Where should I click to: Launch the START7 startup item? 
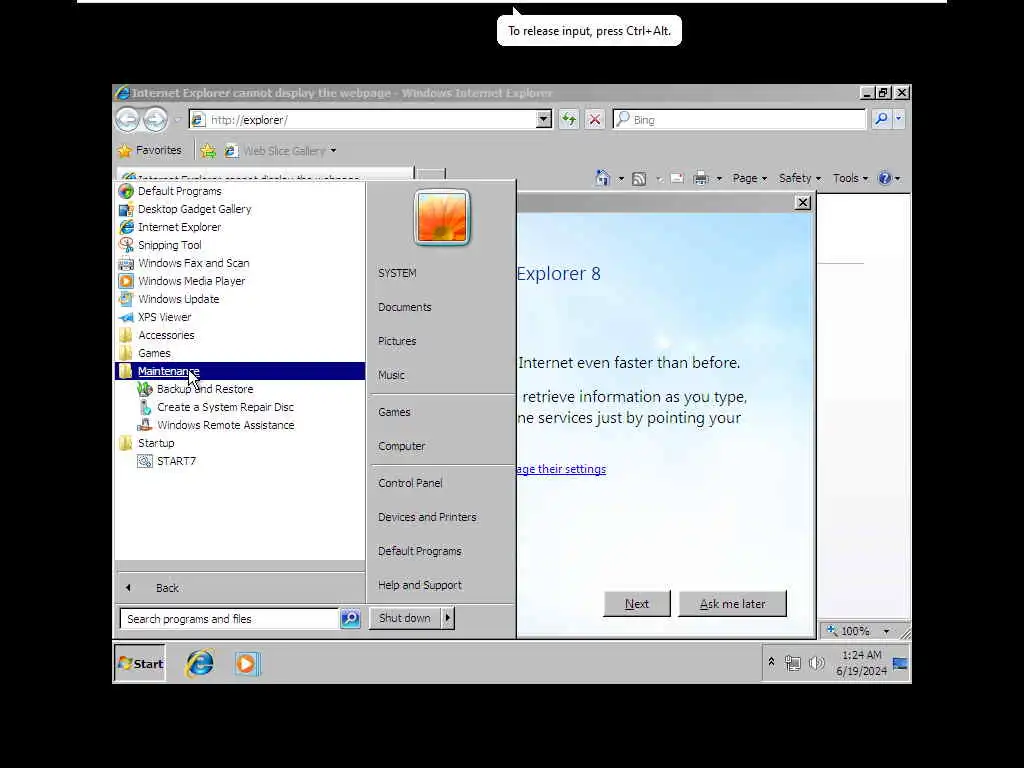[x=176, y=461]
